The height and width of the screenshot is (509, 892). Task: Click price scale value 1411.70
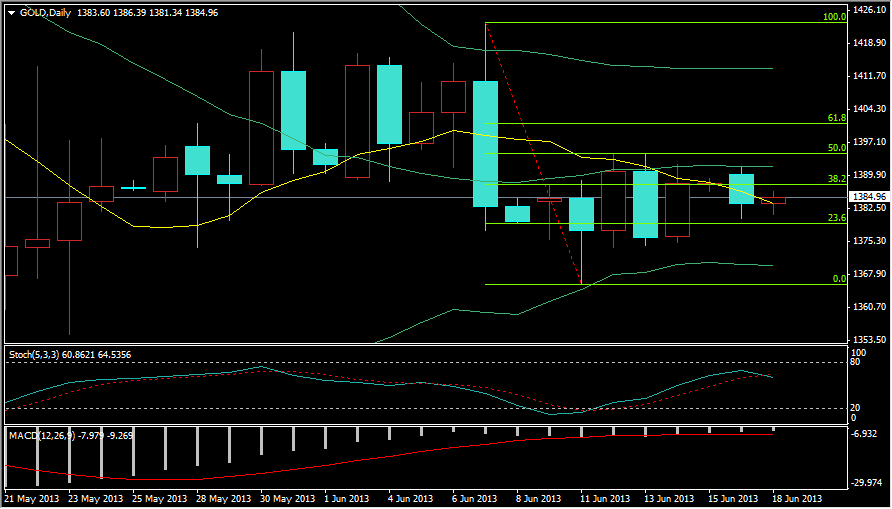tap(868, 76)
